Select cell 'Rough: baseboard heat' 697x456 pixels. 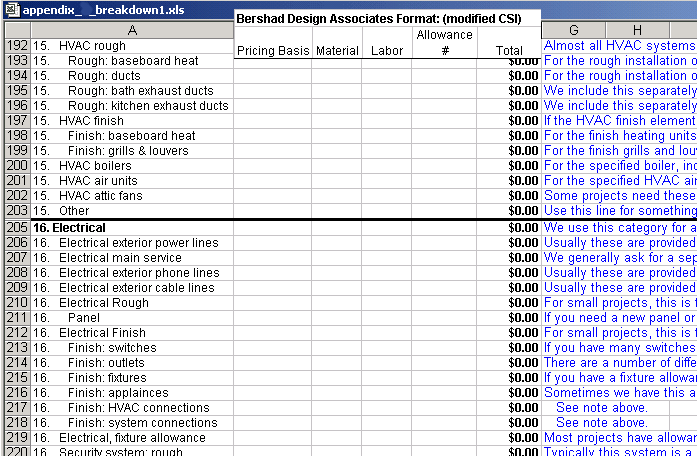[132, 61]
